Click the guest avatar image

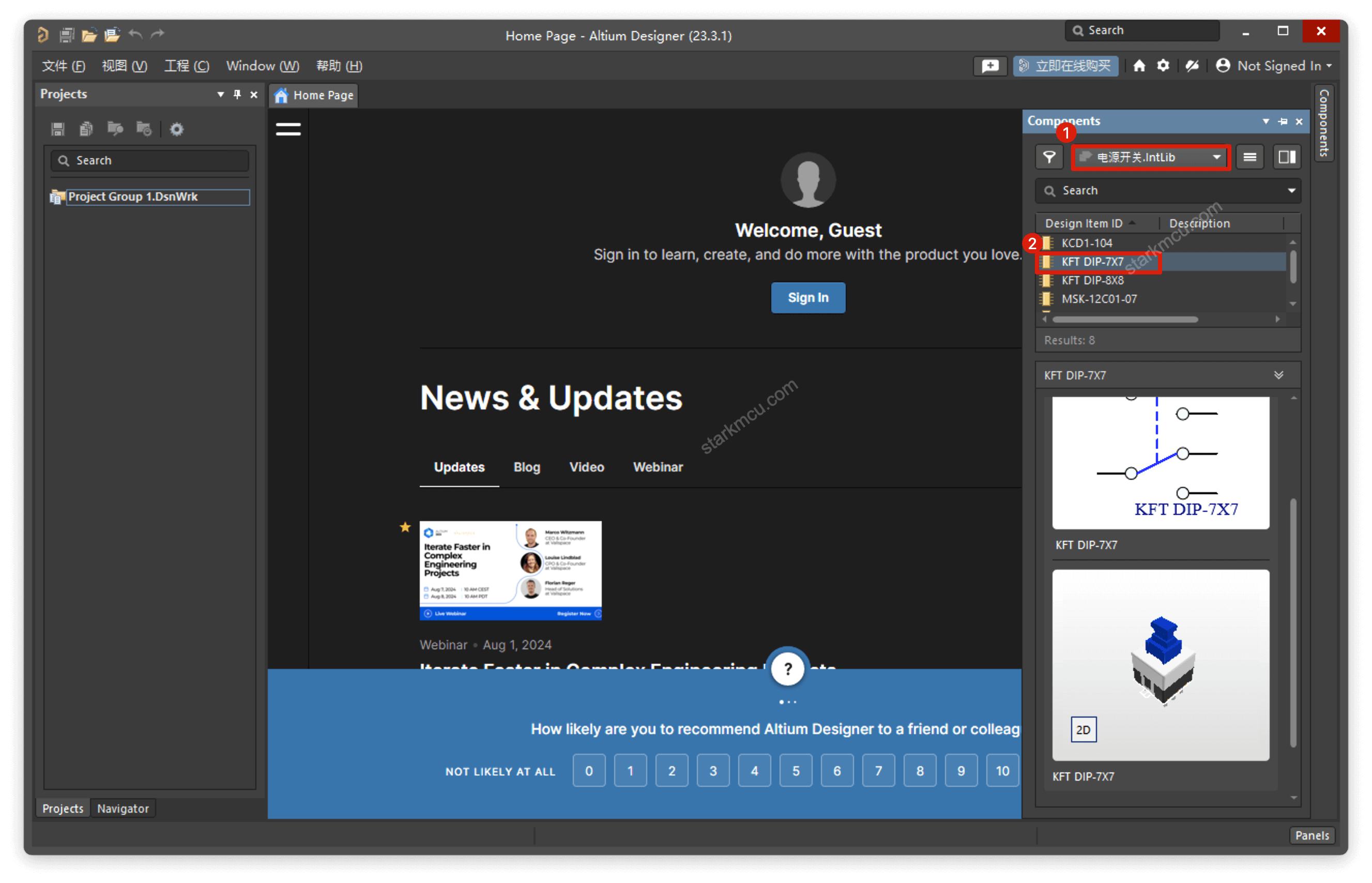(x=808, y=180)
